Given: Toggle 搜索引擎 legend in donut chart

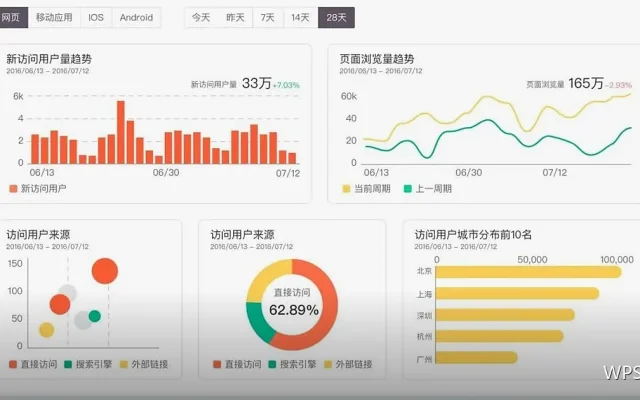Looking at the screenshot, I should (x=292, y=364).
